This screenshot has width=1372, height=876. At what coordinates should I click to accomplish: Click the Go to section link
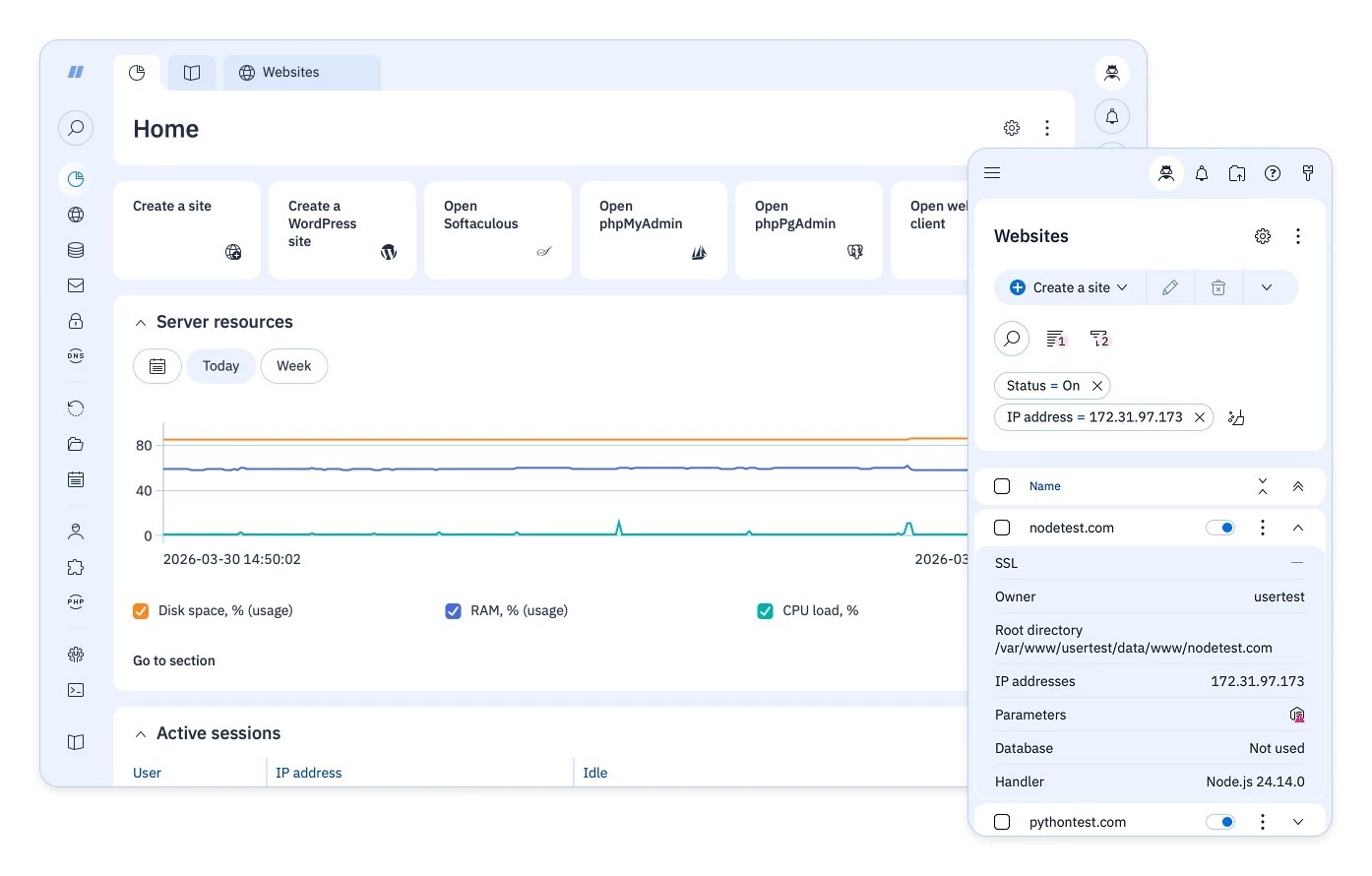click(x=174, y=660)
